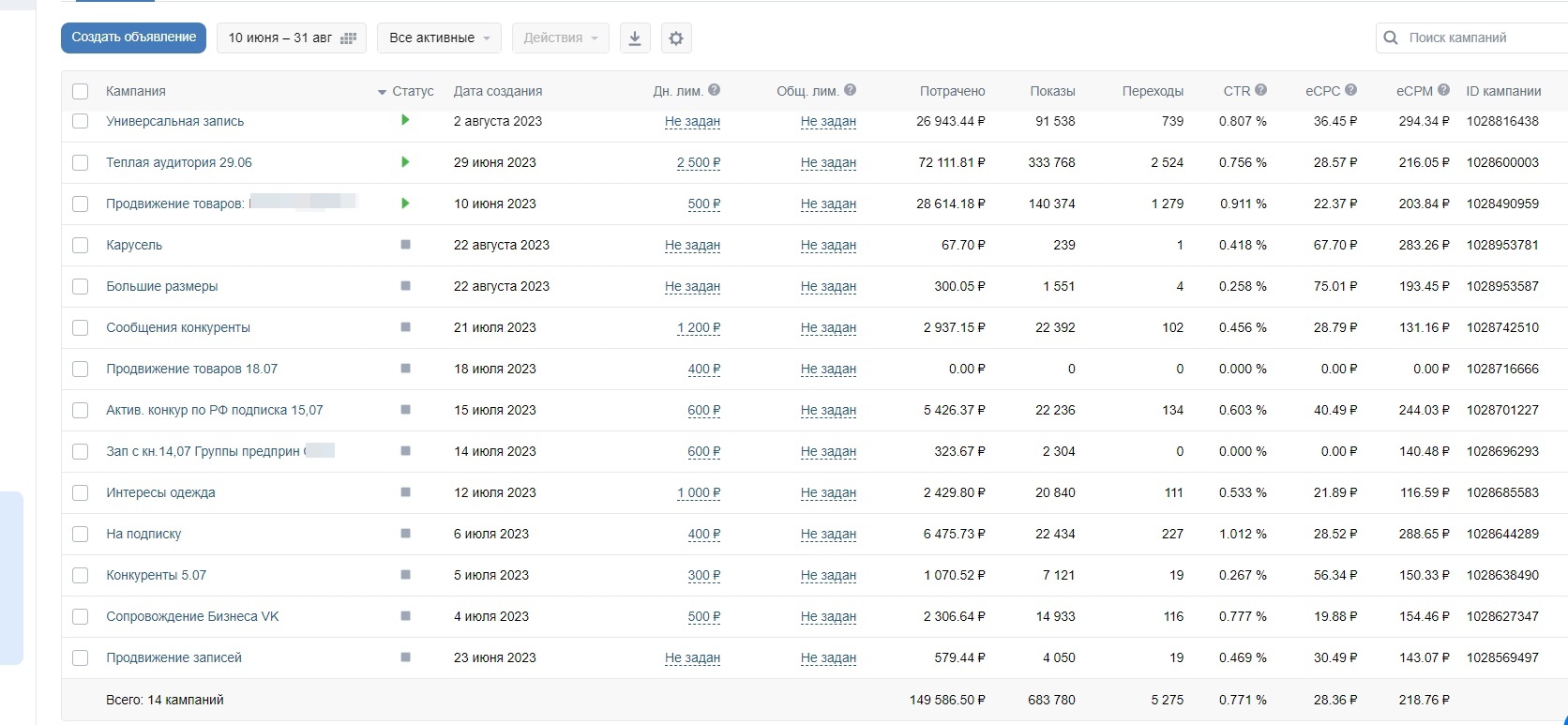
Task: Click help icon next to eCPC
Action: [1350, 90]
